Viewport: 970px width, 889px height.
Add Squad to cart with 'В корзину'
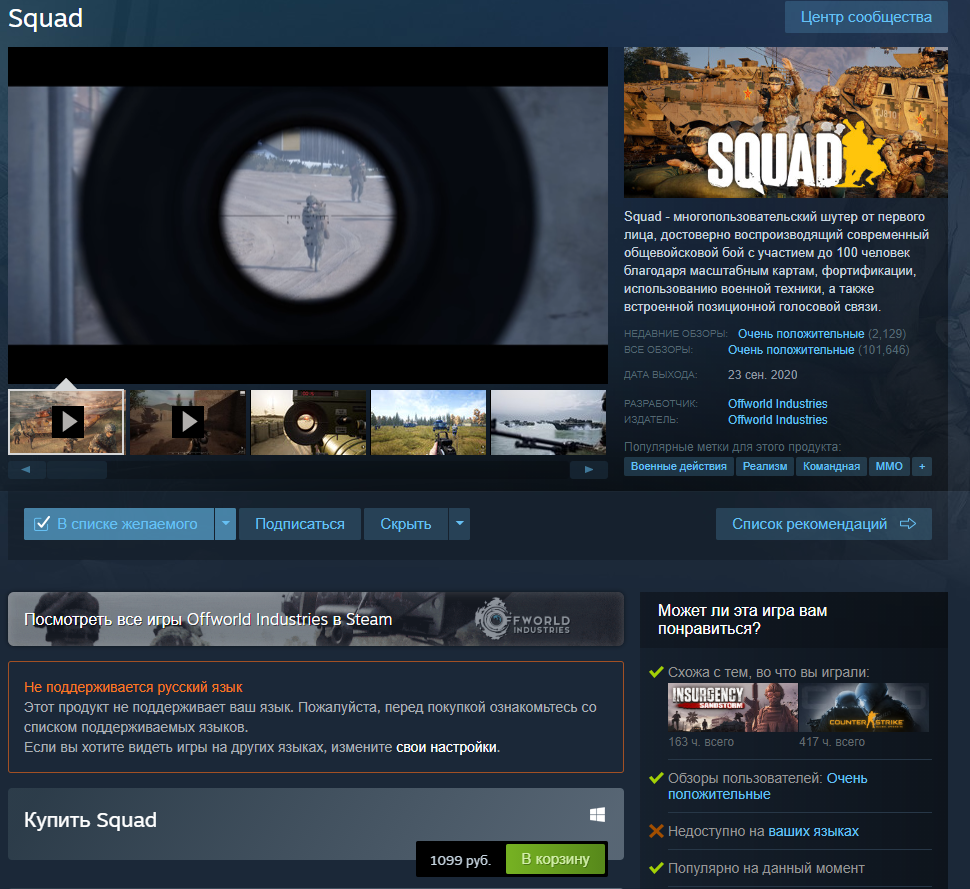click(555, 859)
